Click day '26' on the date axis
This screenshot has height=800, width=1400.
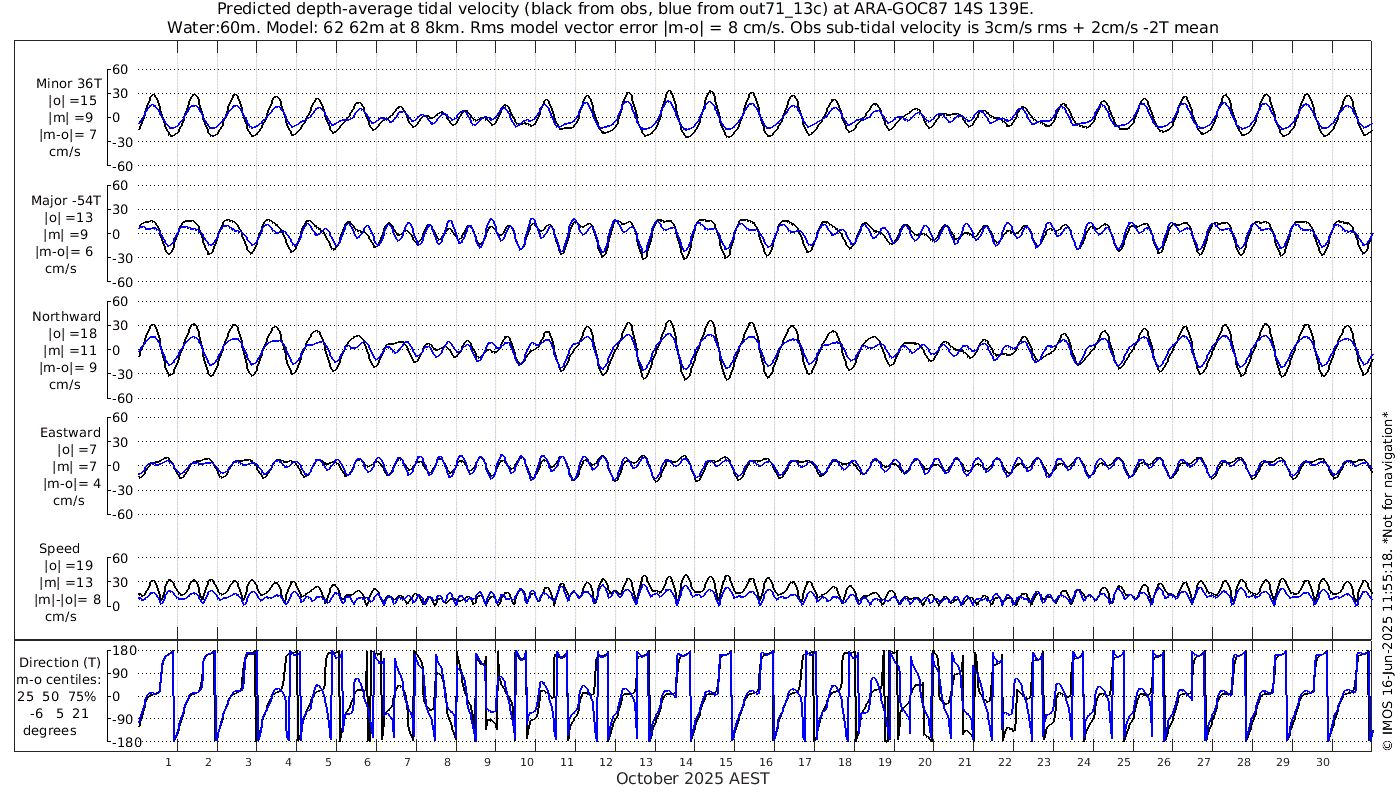1164,762
